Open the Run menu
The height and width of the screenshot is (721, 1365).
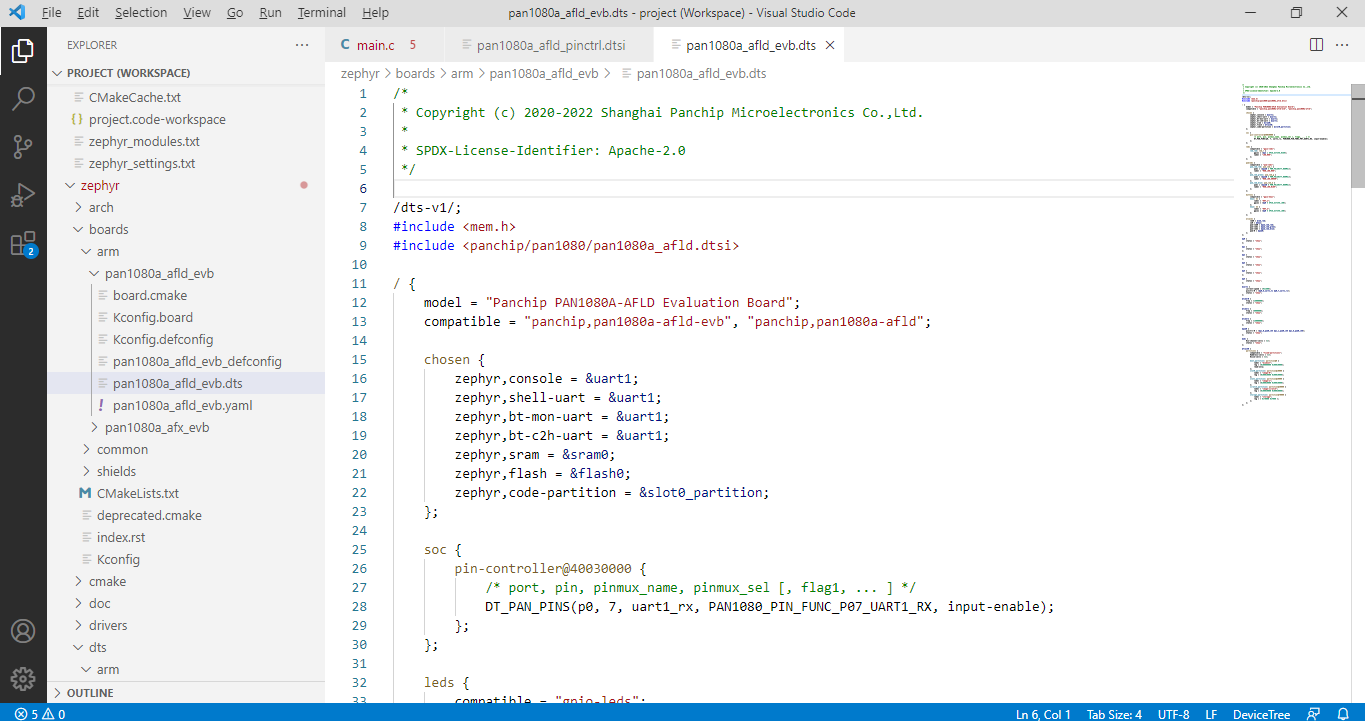pyautogui.click(x=270, y=13)
